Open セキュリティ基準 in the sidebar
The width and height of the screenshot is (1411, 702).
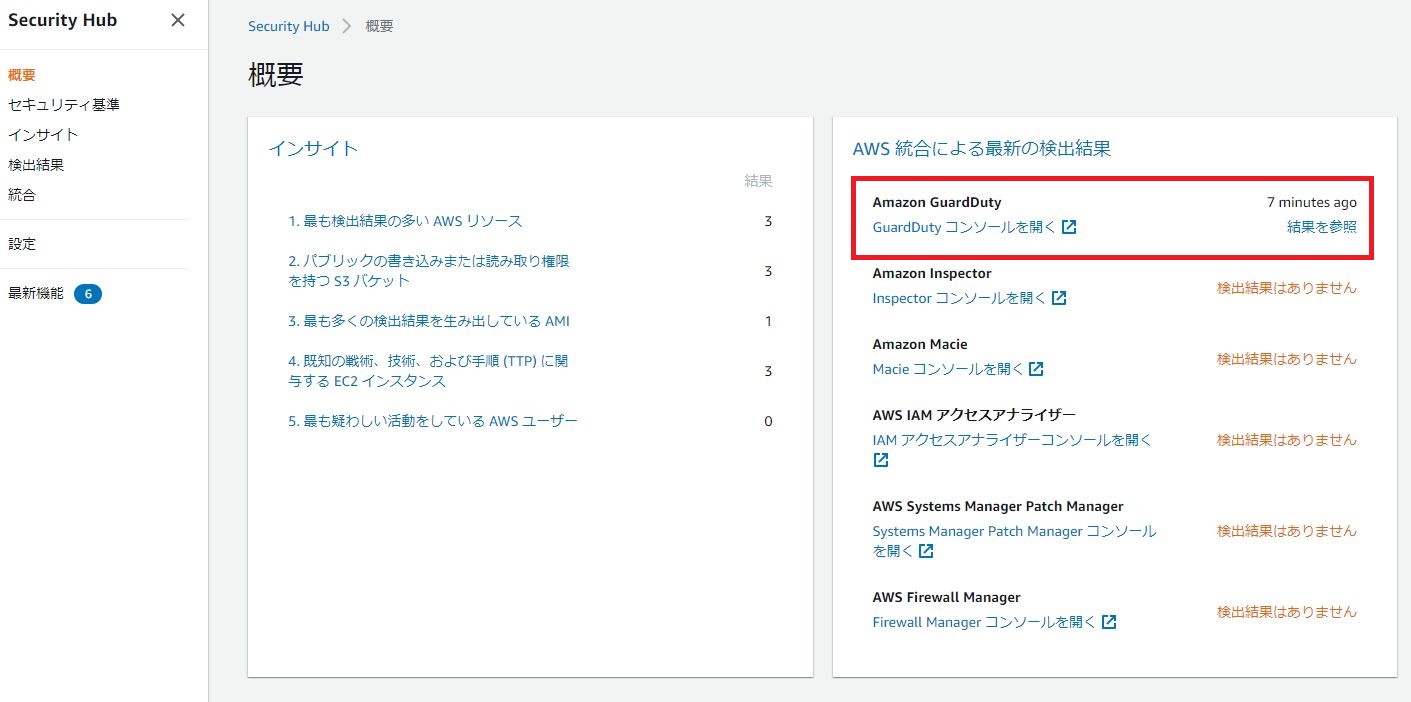(64, 105)
